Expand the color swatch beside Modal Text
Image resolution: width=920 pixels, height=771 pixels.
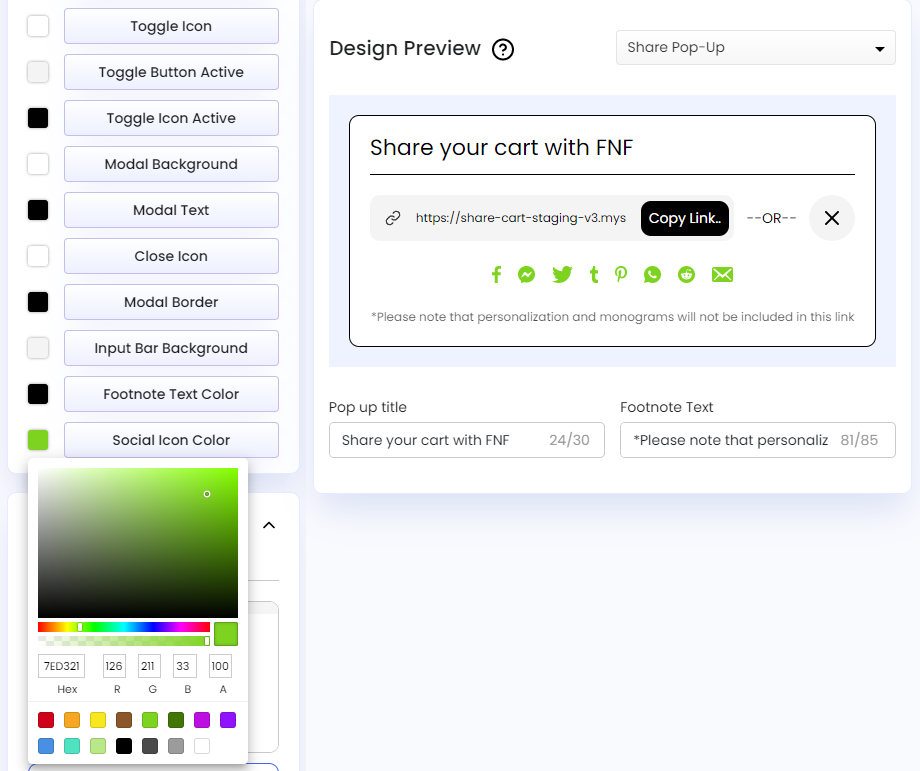37,210
